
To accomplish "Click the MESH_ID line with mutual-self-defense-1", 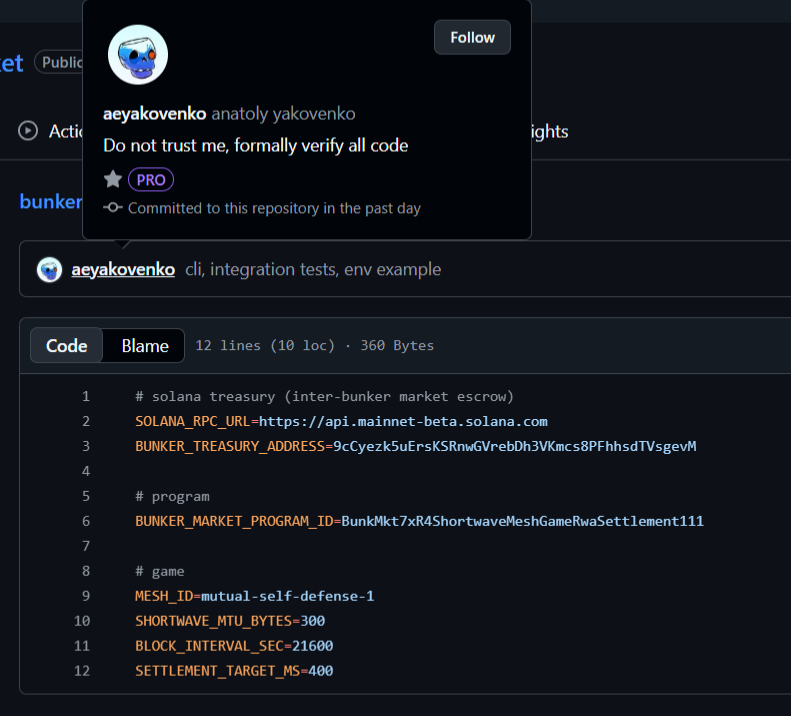I will point(254,596).
